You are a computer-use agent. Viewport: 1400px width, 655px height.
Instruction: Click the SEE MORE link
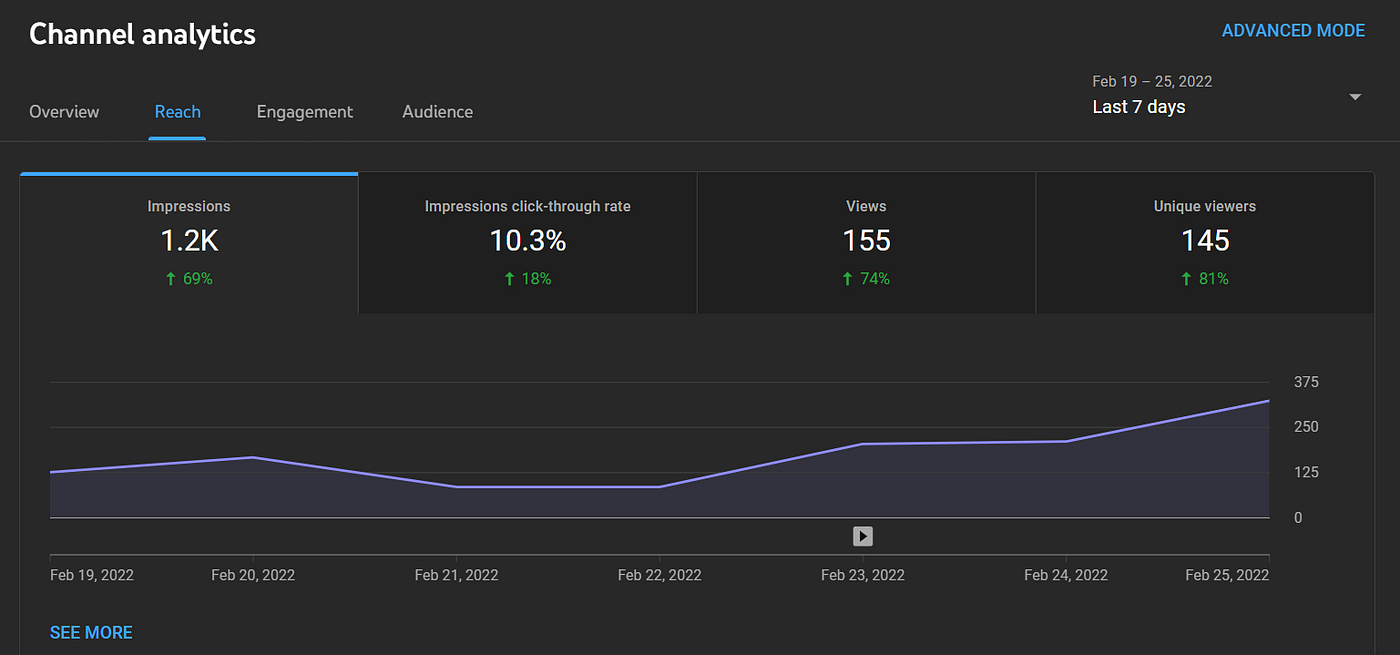pos(91,632)
